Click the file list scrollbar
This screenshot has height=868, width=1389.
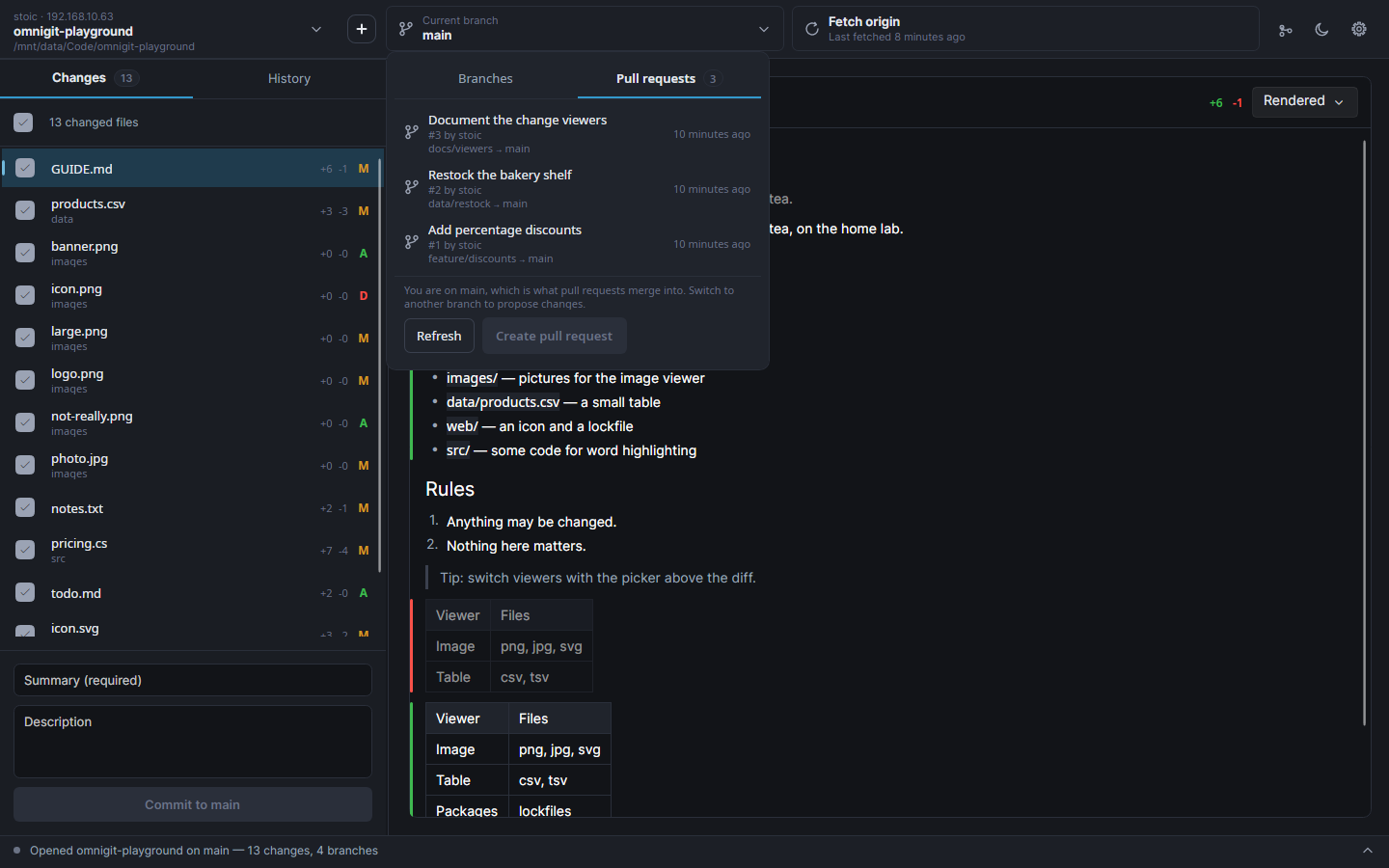[379, 365]
